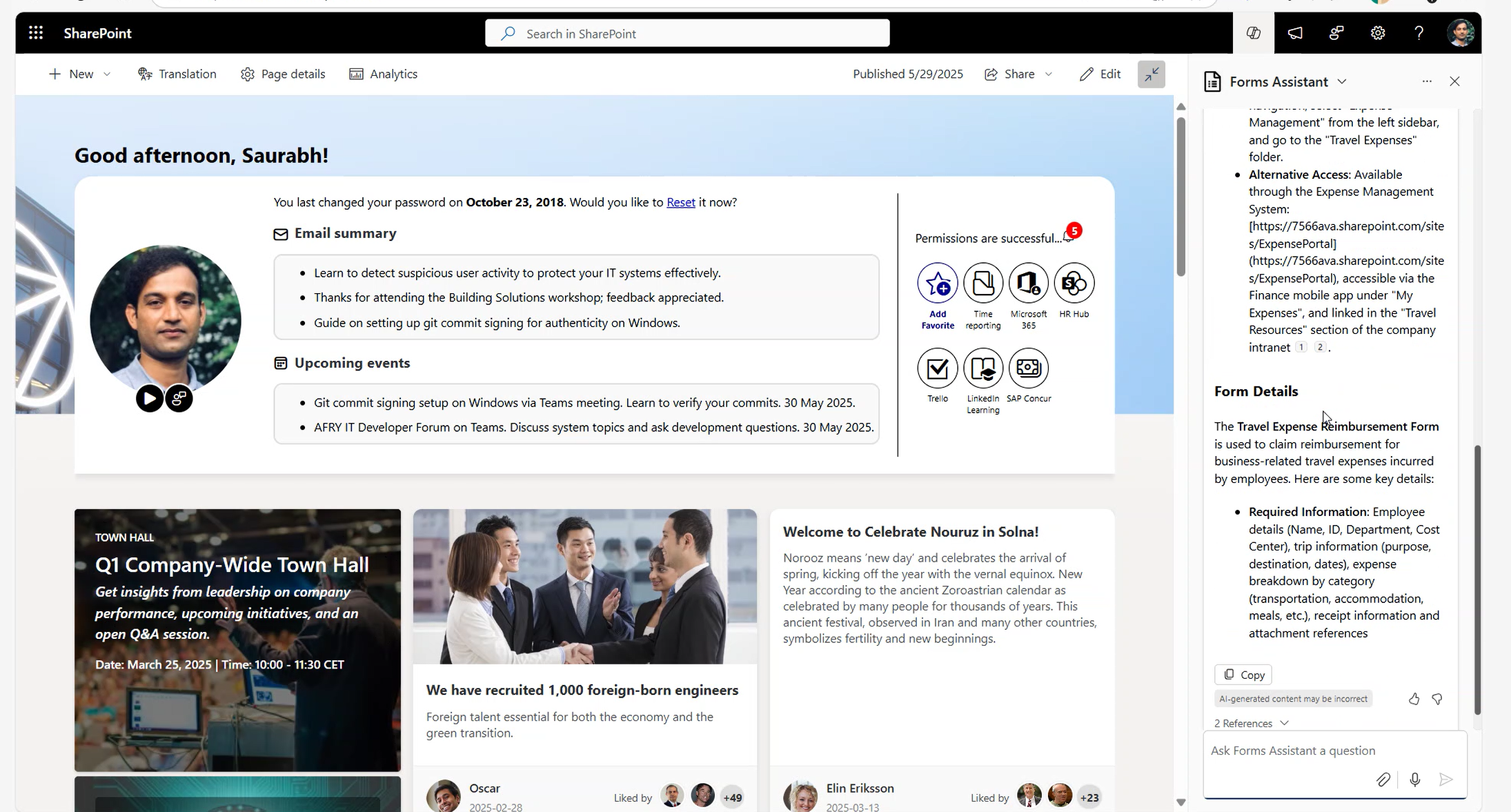Click the Email summary heading
Screen dimensions: 1511x812
[x=345, y=233]
